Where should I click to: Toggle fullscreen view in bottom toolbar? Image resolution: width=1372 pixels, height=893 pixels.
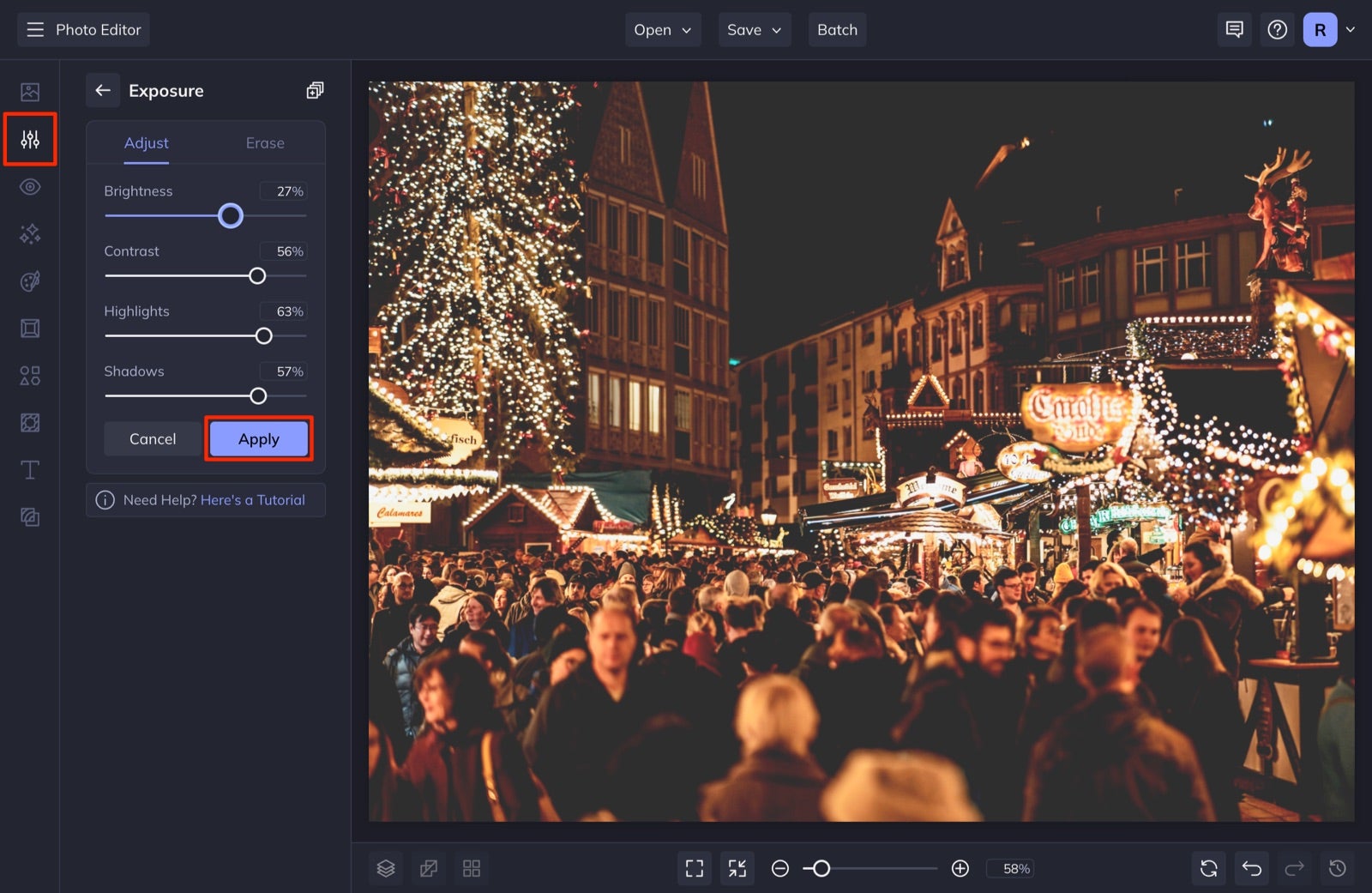(694, 868)
